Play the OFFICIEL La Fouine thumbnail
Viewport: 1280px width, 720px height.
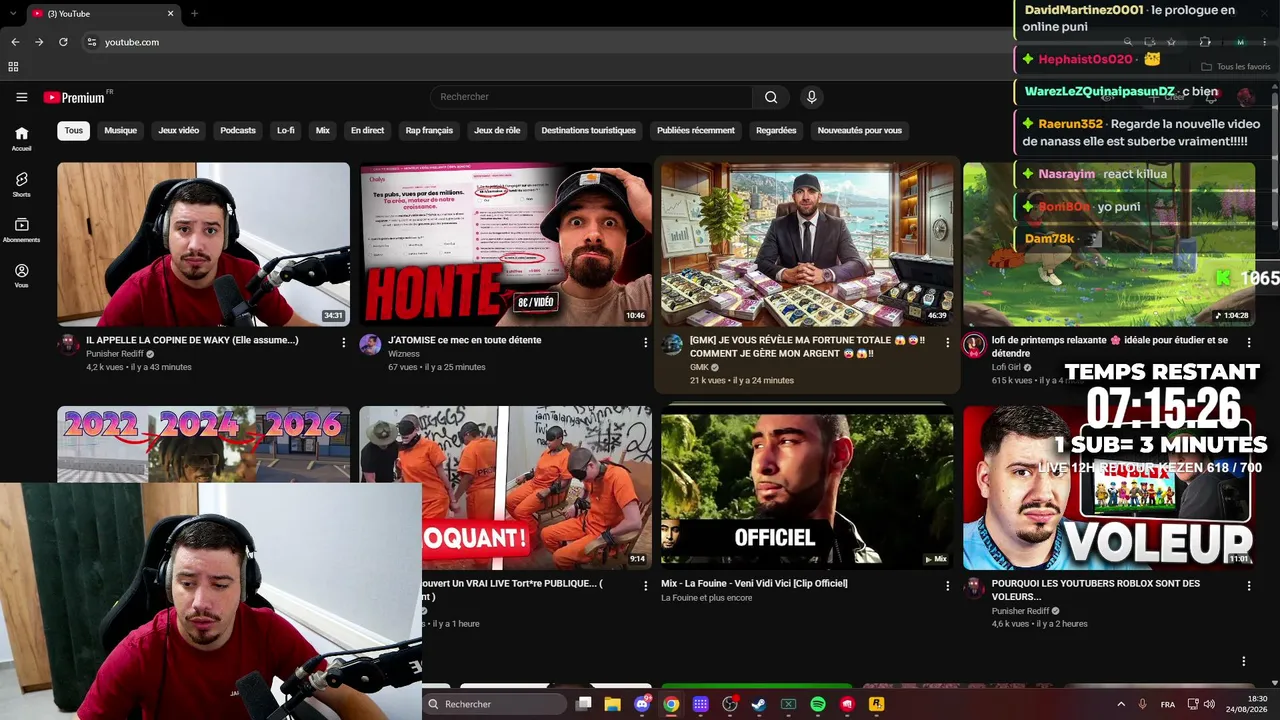tap(807, 488)
